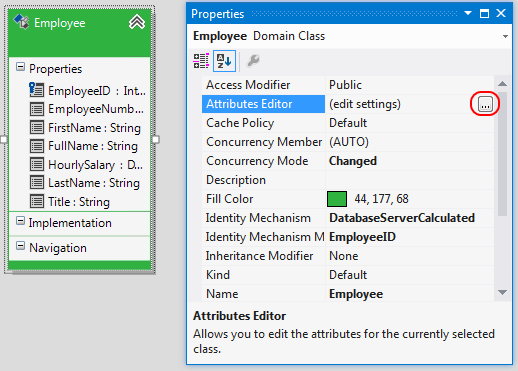Select the Concurrency Mode property label

click(257, 161)
